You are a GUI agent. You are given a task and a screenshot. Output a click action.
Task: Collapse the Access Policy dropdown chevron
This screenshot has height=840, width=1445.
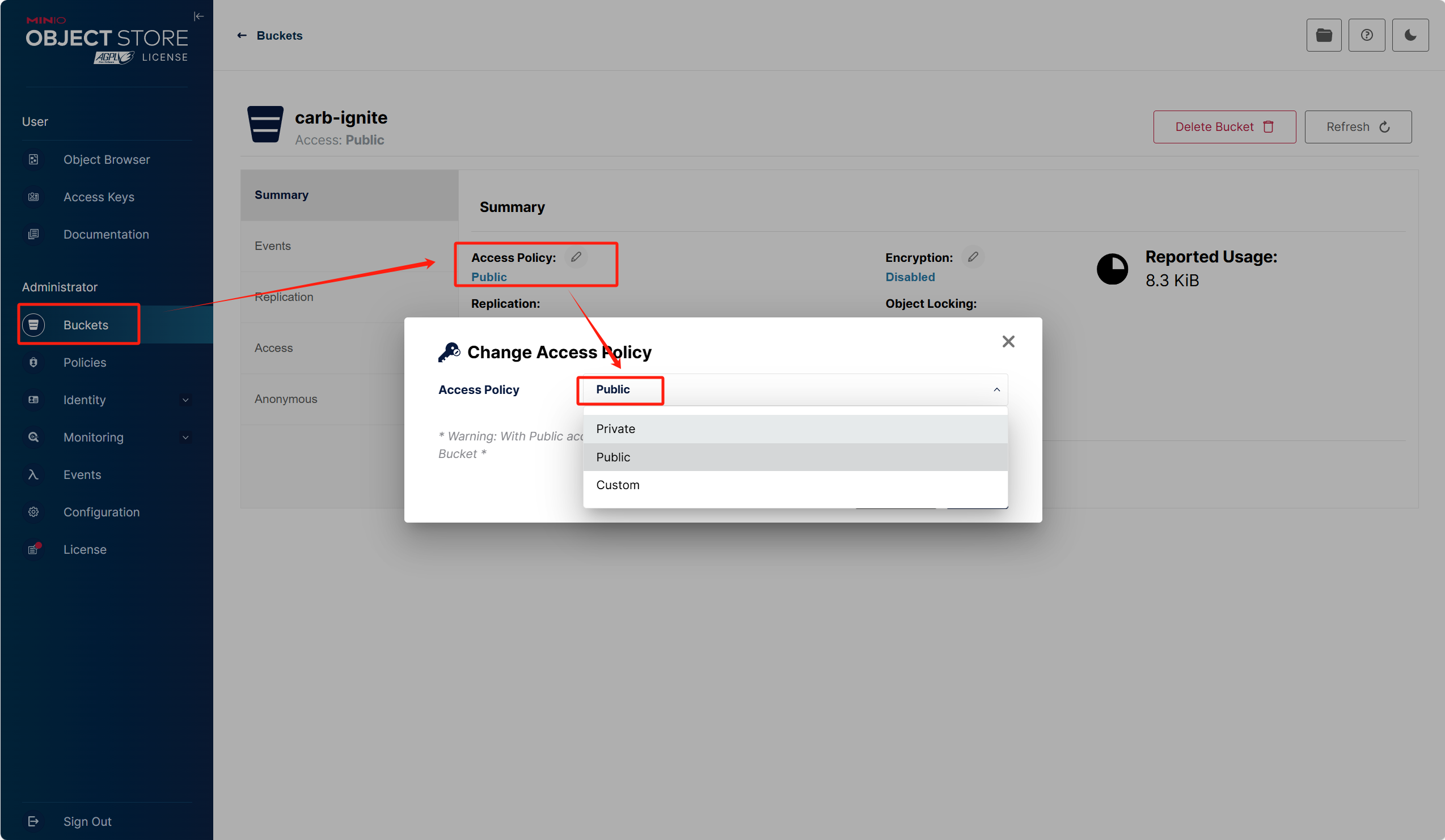point(996,389)
